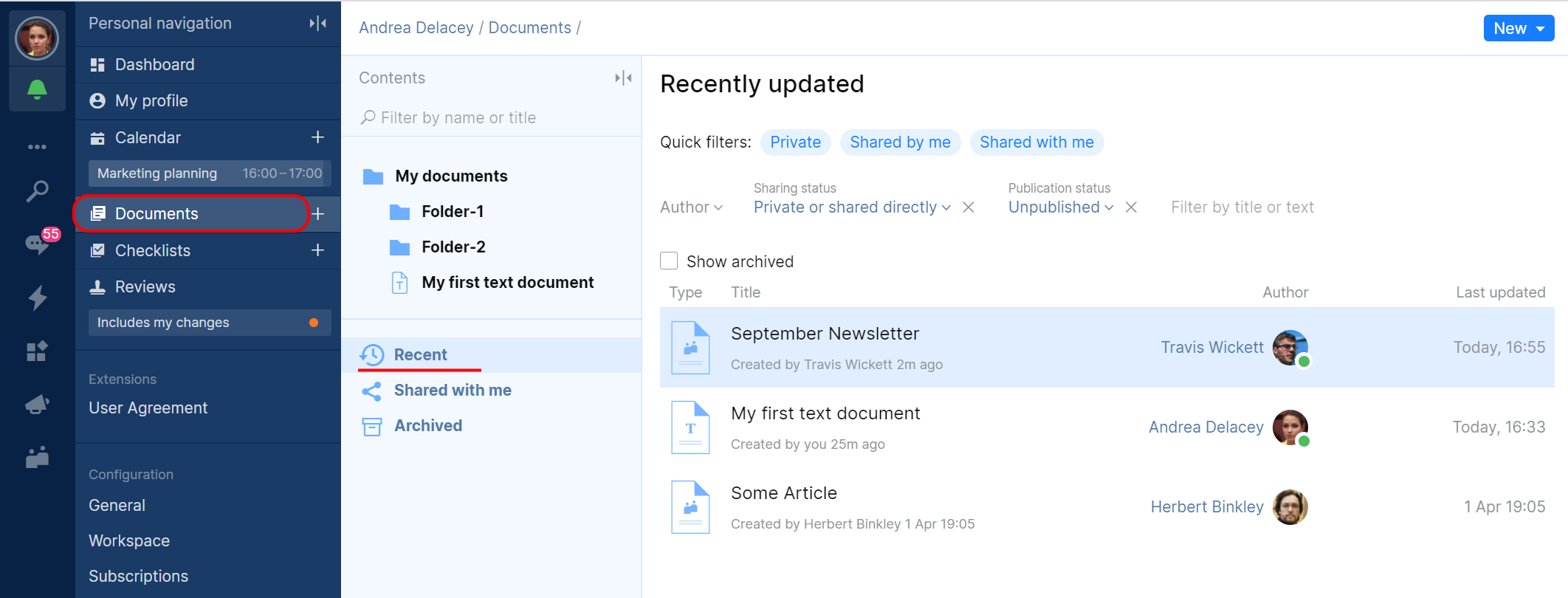The height and width of the screenshot is (598, 1568).
Task: Click the notifications bell icon
Action: [37, 90]
